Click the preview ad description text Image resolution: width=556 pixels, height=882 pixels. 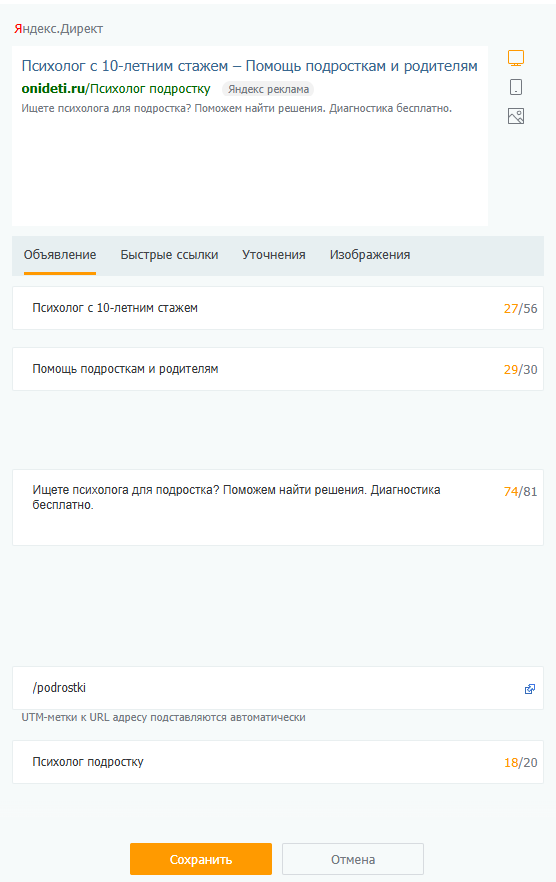tap(236, 108)
